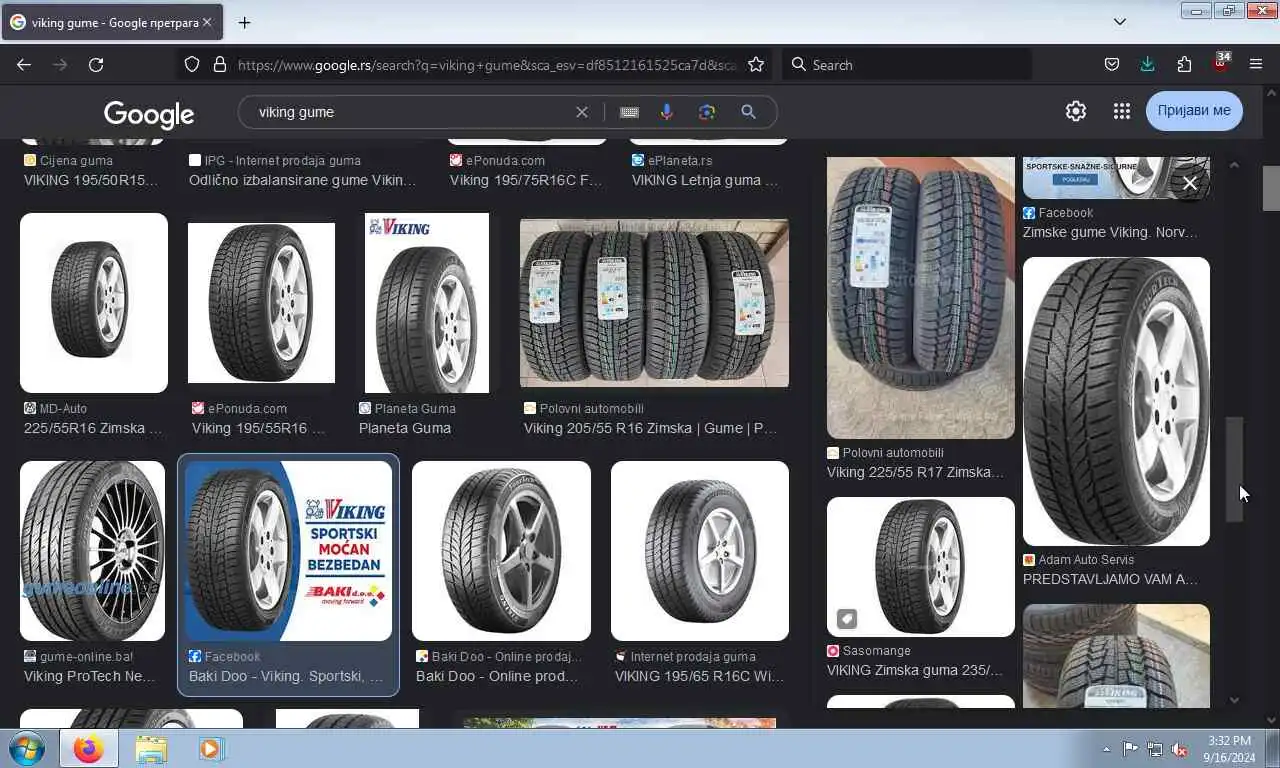This screenshot has height=768, width=1280.
Task: Open ePonuda Viking 195/55R16 result
Action: [x=261, y=303]
